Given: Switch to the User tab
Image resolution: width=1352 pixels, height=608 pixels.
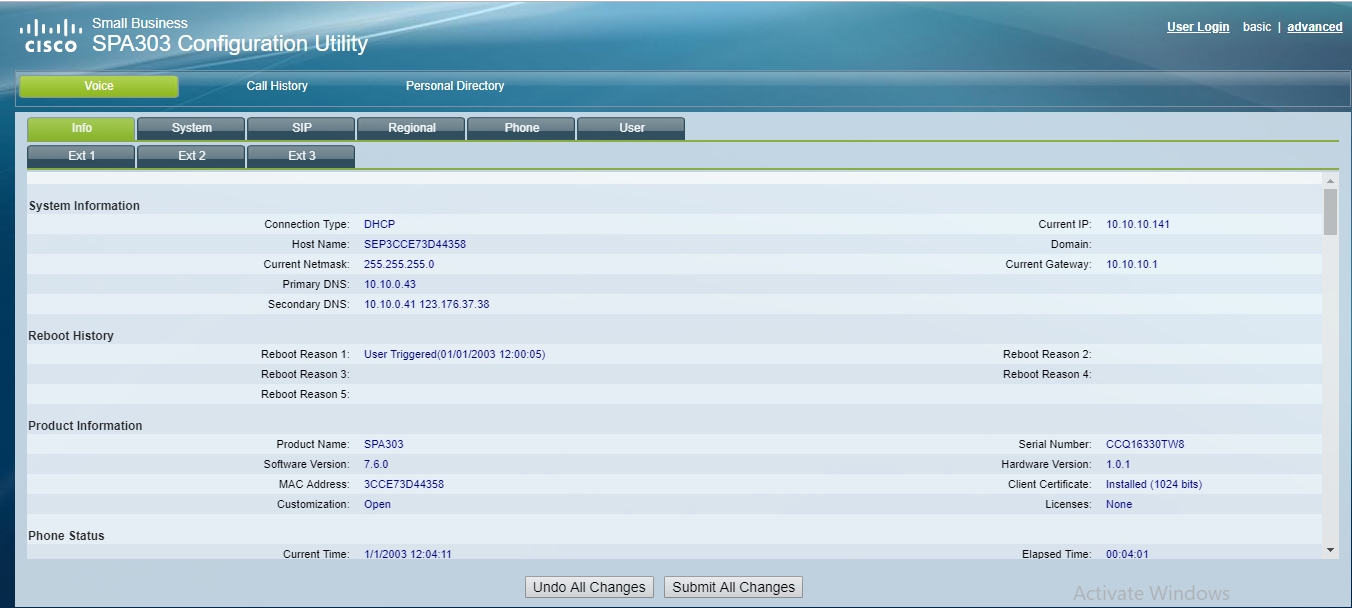Looking at the screenshot, I should click(x=631, y=128).
